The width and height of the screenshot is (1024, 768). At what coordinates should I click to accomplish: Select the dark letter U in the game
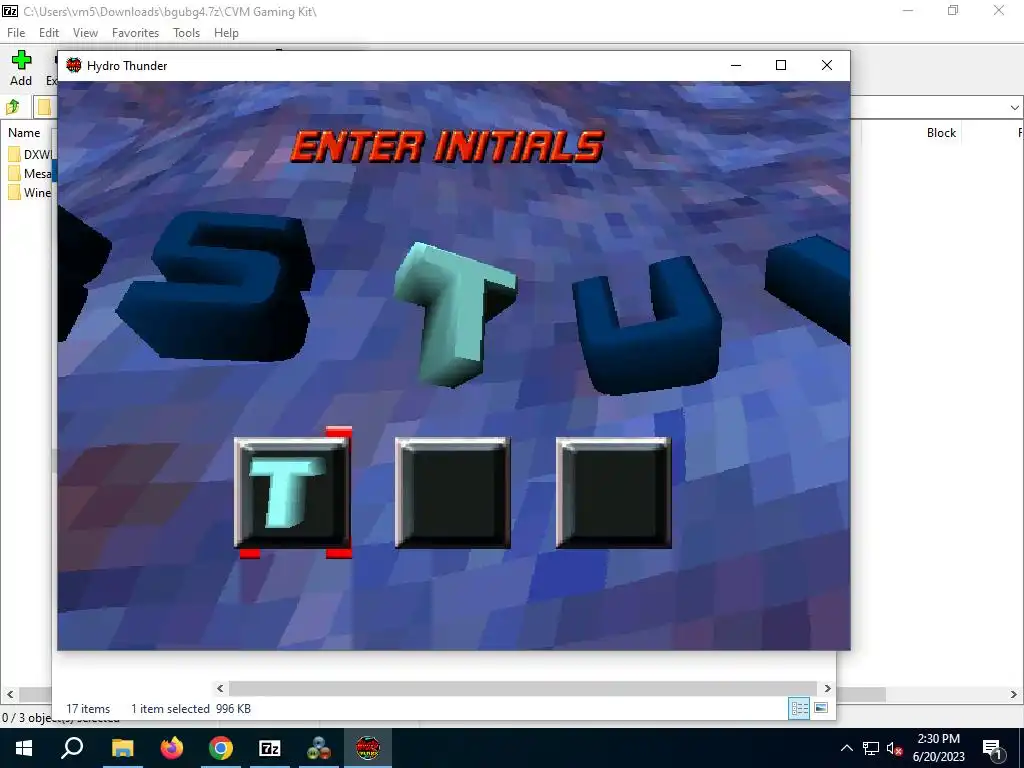click(647, 325)
